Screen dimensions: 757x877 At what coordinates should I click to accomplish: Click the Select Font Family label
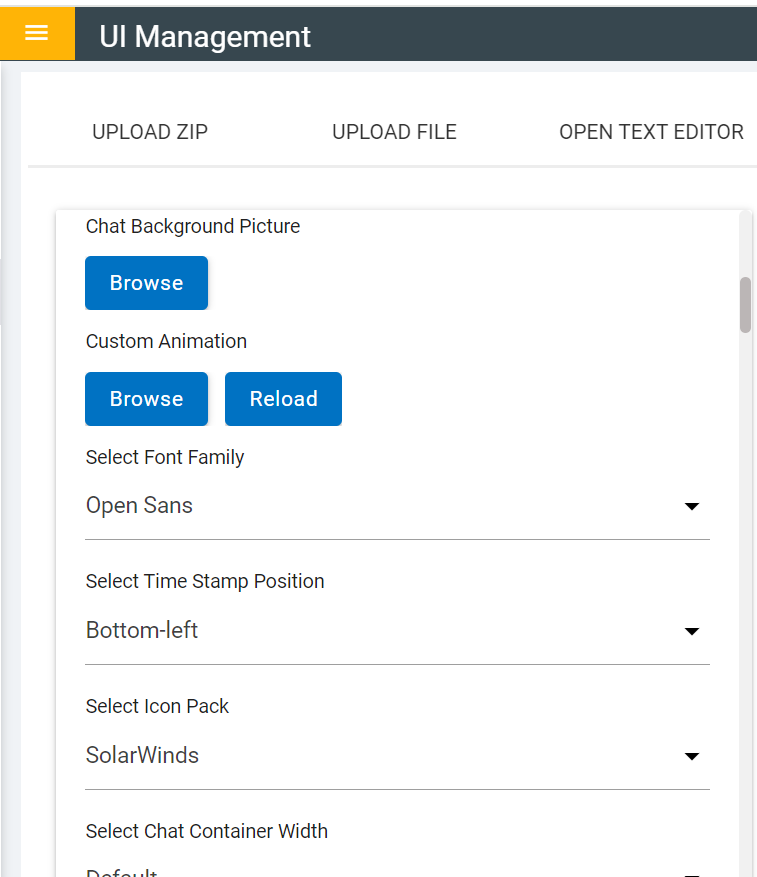point(165,458)
